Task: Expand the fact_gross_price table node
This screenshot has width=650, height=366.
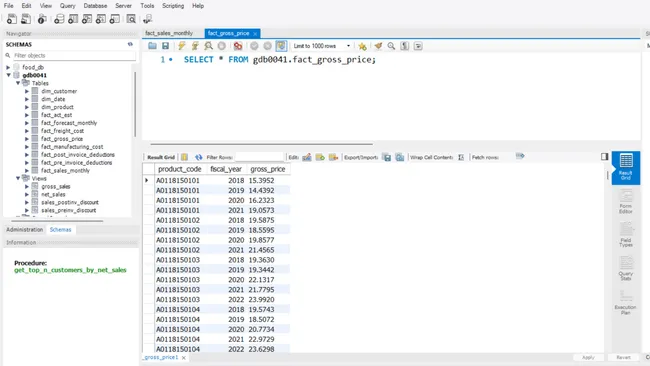Action: pyautogui.click(x=27, y=139)
